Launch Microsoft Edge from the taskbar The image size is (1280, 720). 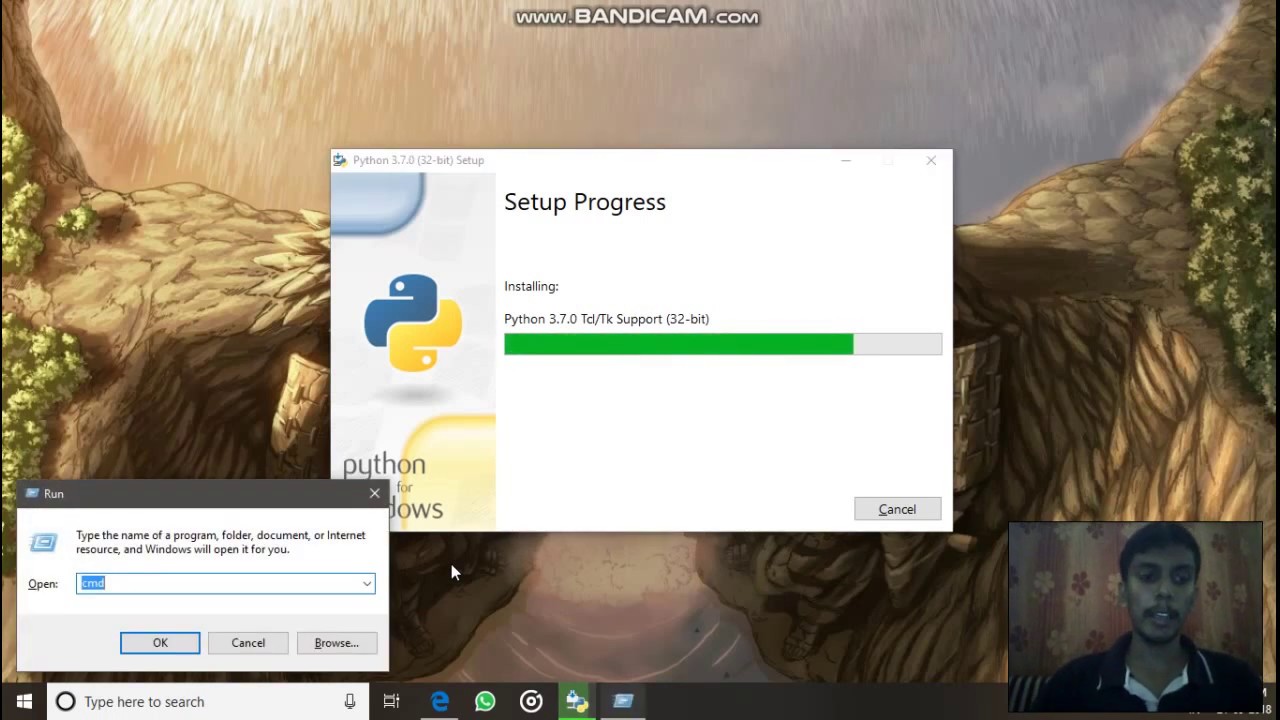(x=439, y=701)
